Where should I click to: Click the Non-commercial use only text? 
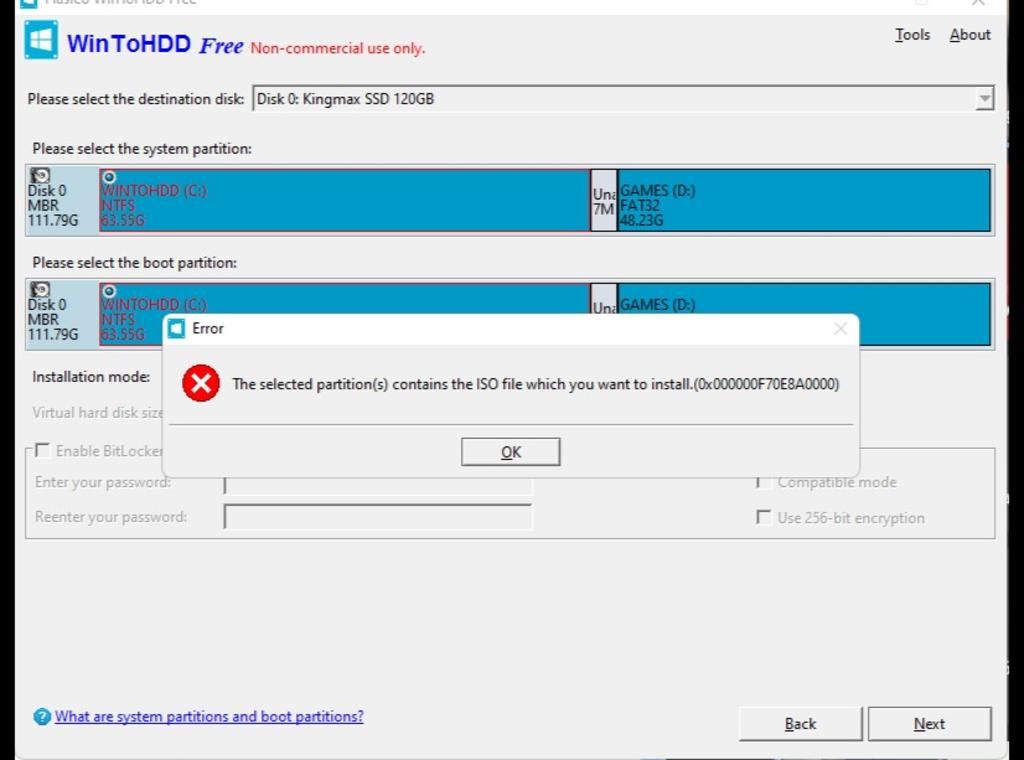pyautogui.click(x=338, y=48)
